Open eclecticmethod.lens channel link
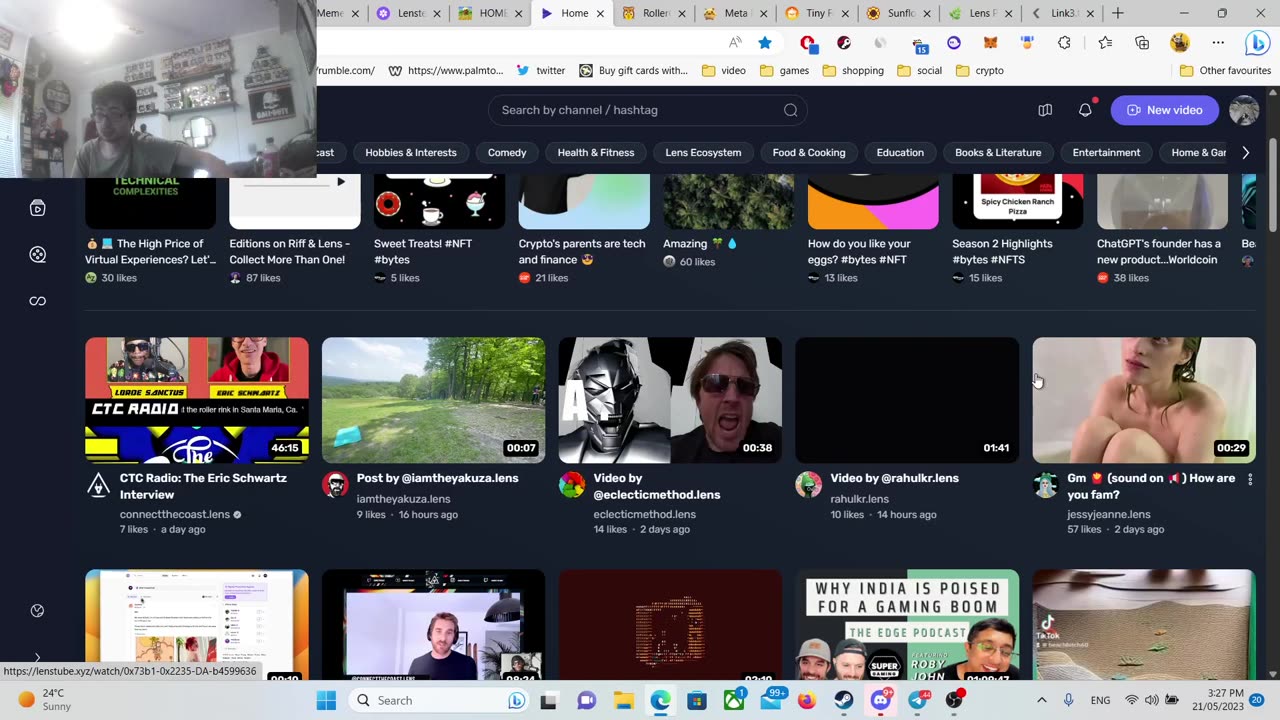This screenshot has height=720, width=1280. point(644,514)
